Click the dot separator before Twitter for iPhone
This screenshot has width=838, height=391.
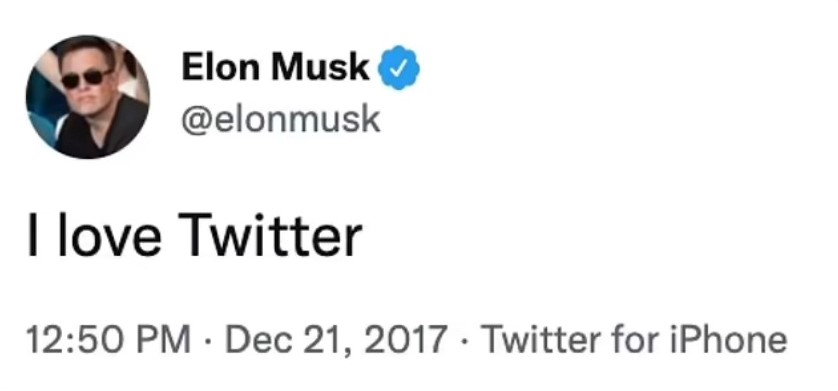click(464, 341)
